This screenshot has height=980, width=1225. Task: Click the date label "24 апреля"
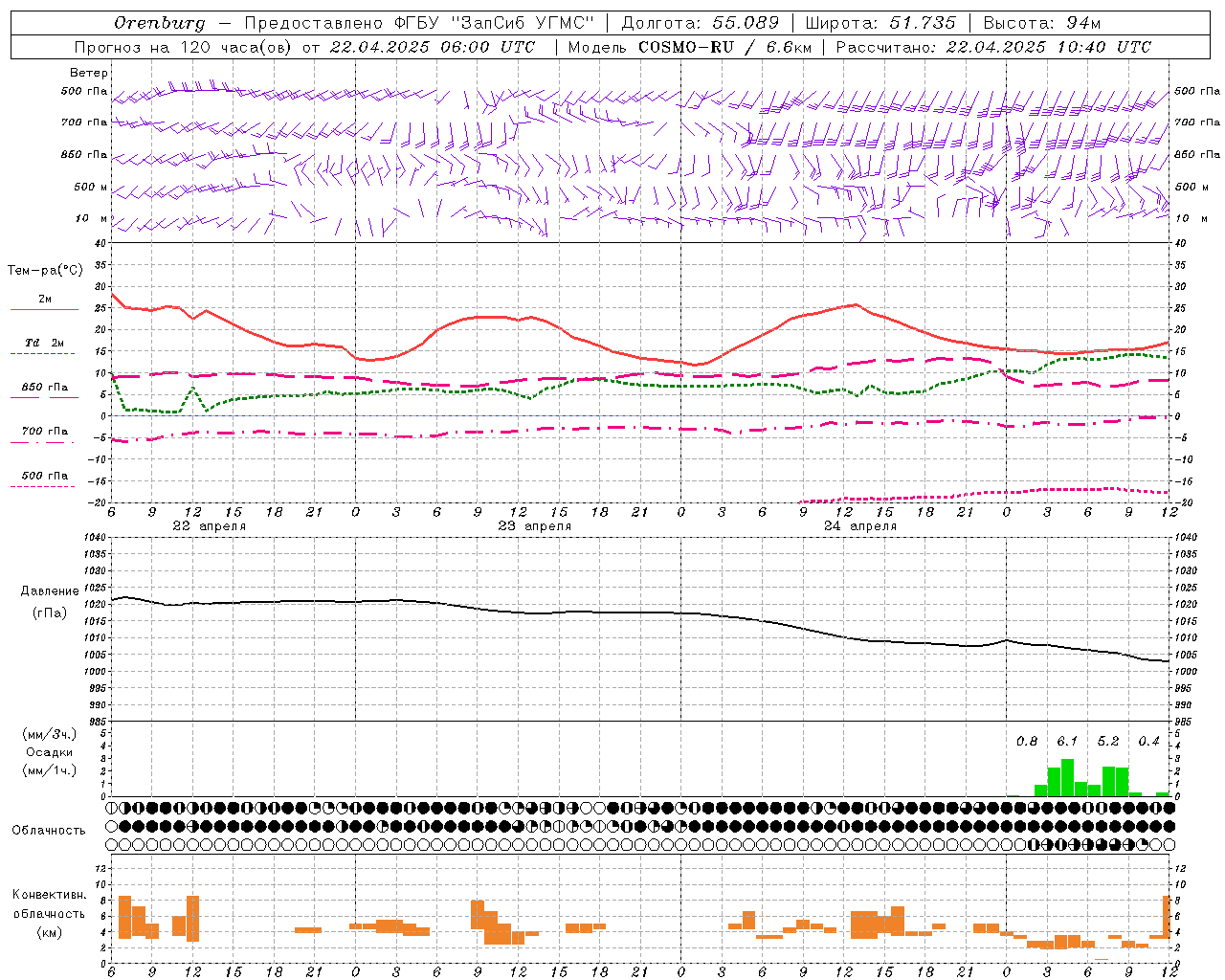[x=859, y=526]
